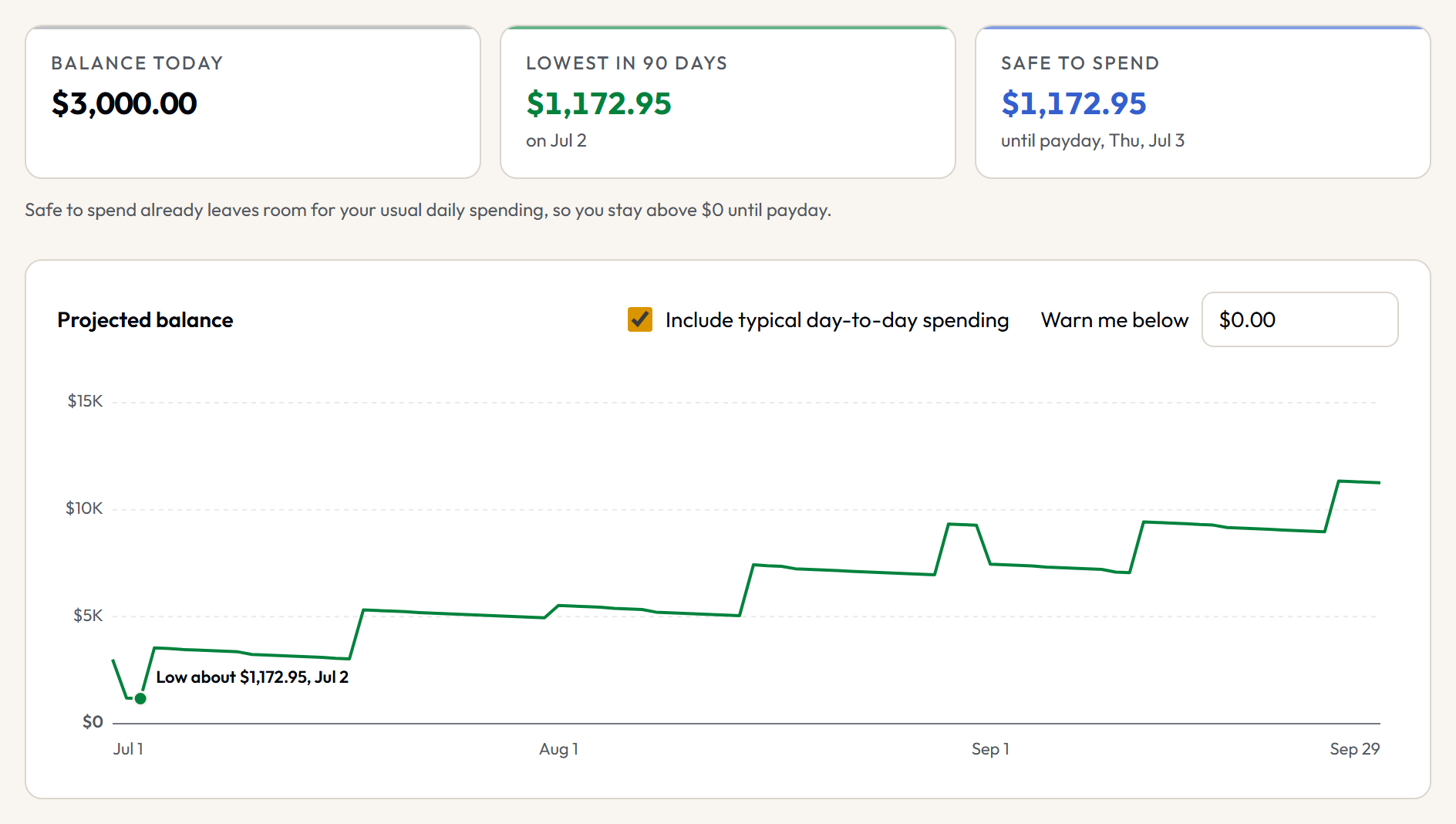
Task: Click the $0 axis label
Action: [93, 721]
